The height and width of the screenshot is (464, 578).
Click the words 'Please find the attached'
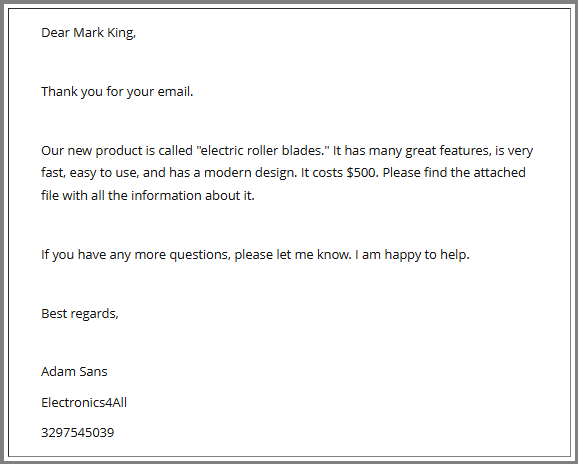[x=454, y=172]
